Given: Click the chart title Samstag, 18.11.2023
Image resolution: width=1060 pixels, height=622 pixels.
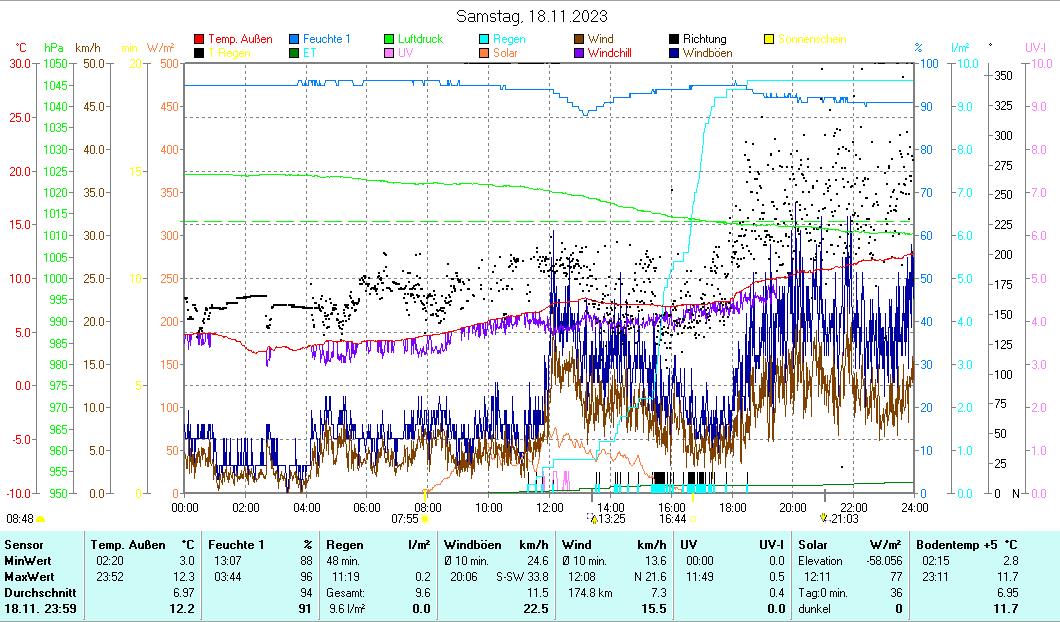Looking at the screenshot, I should point(531,16).
